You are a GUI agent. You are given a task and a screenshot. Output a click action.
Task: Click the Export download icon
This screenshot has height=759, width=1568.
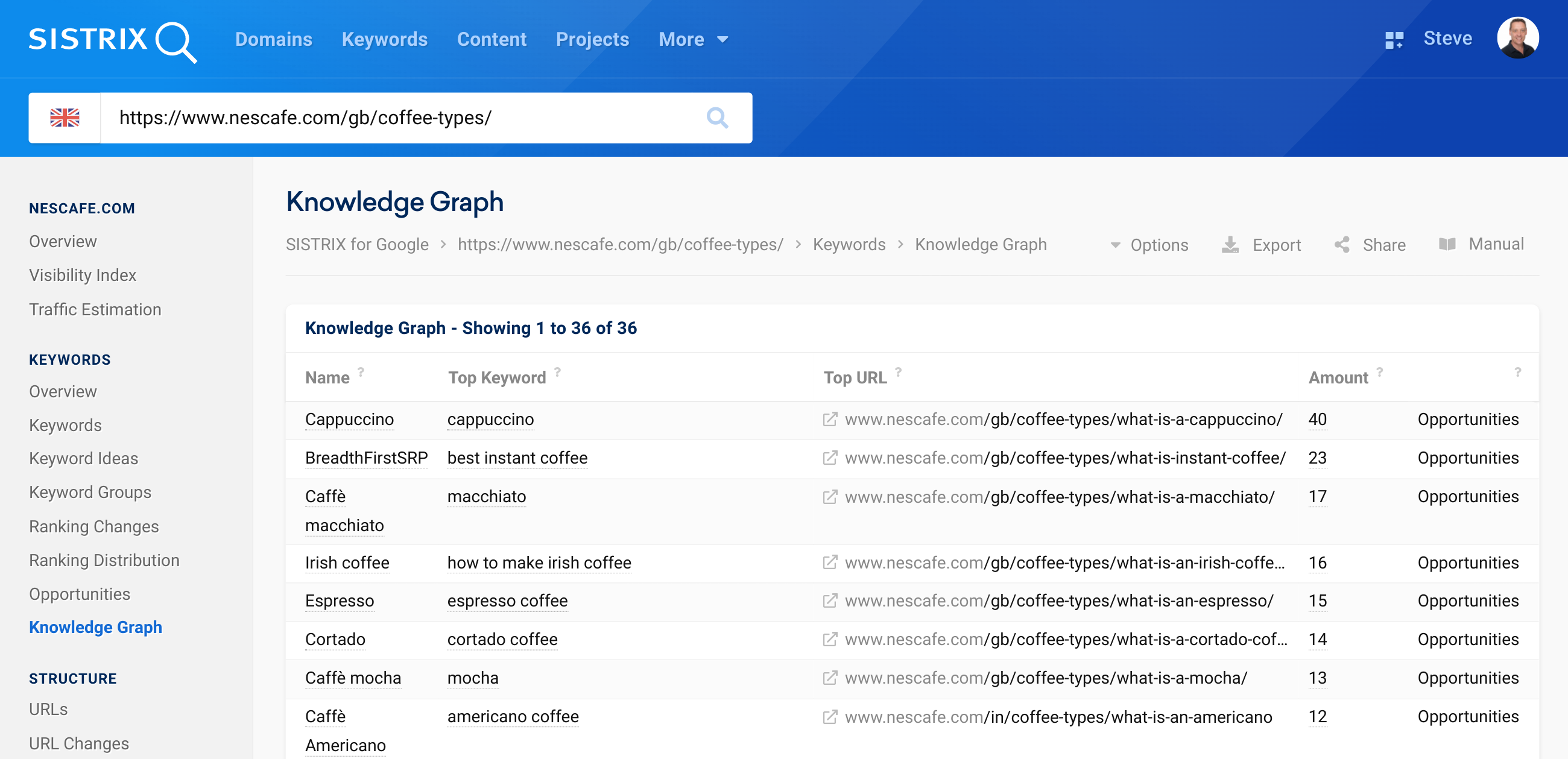1230,245
